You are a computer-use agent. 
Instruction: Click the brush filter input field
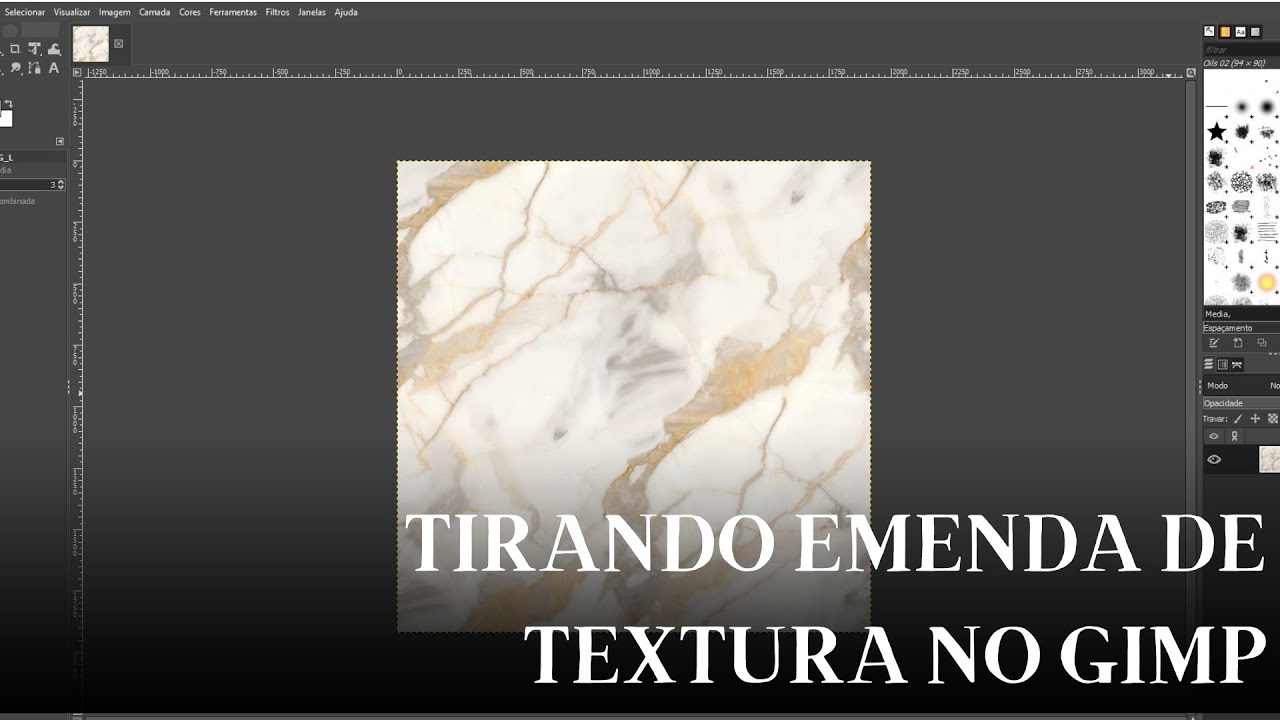[1242, 49]
